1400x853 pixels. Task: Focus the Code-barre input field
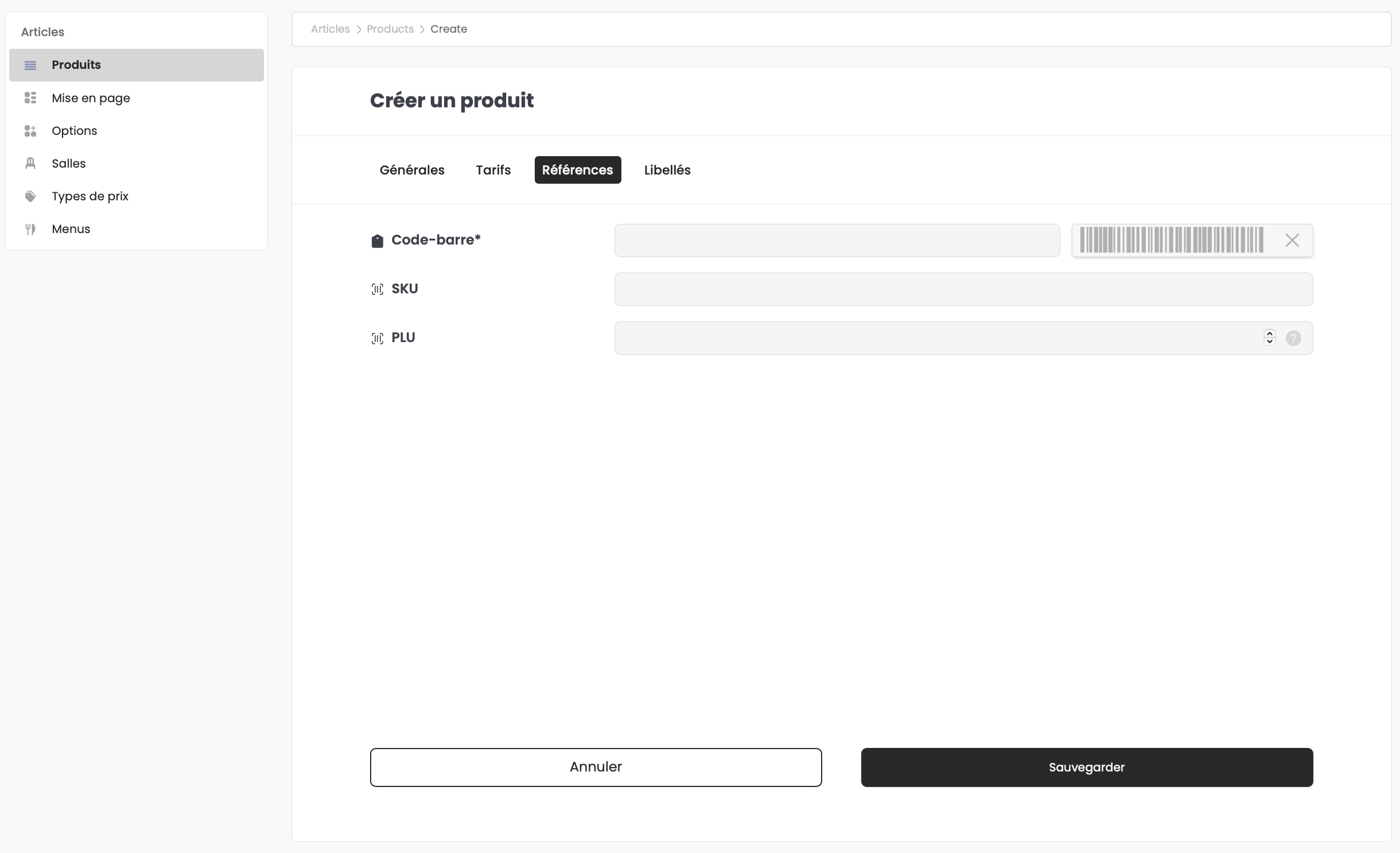(x=837, y=241)
